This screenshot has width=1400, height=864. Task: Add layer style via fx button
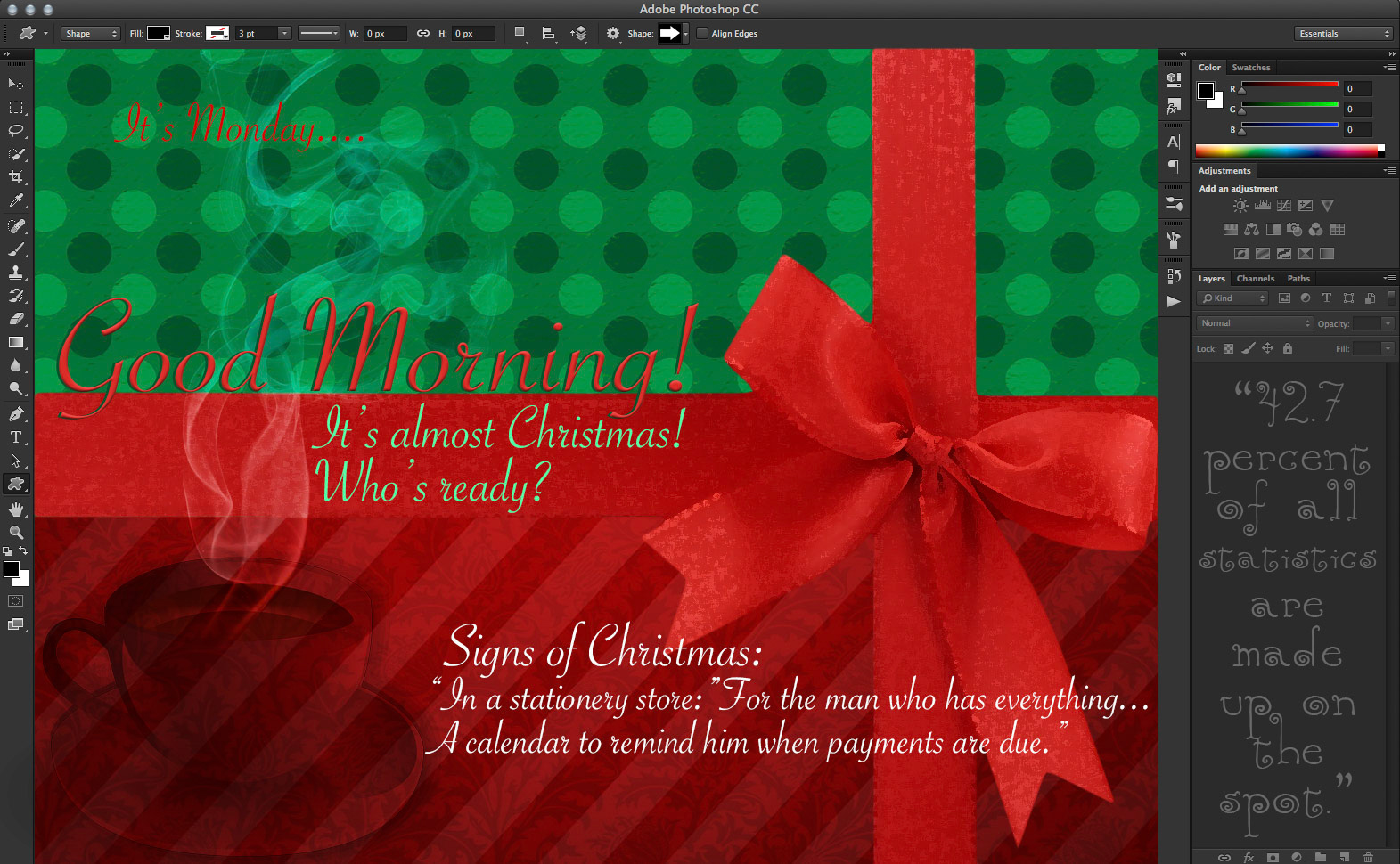pyautogui.click(x=1249, y=858)
